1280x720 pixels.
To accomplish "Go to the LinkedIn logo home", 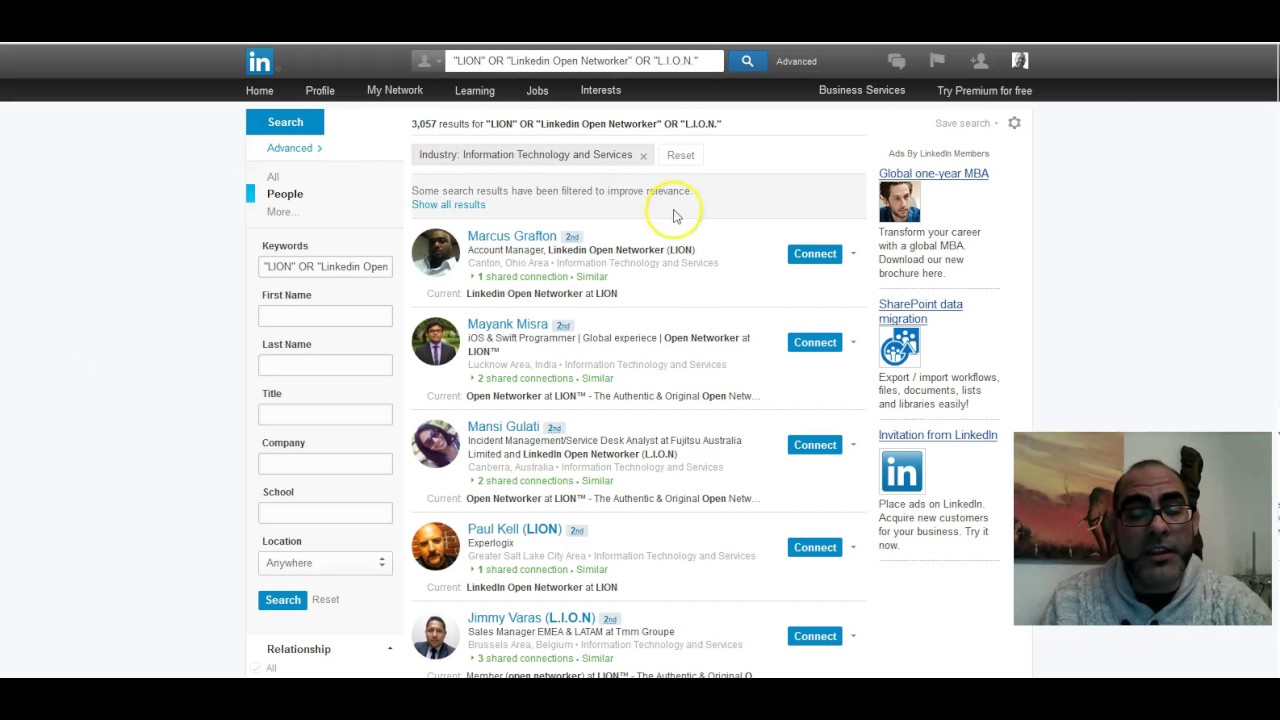I will (x=259, y=62).
